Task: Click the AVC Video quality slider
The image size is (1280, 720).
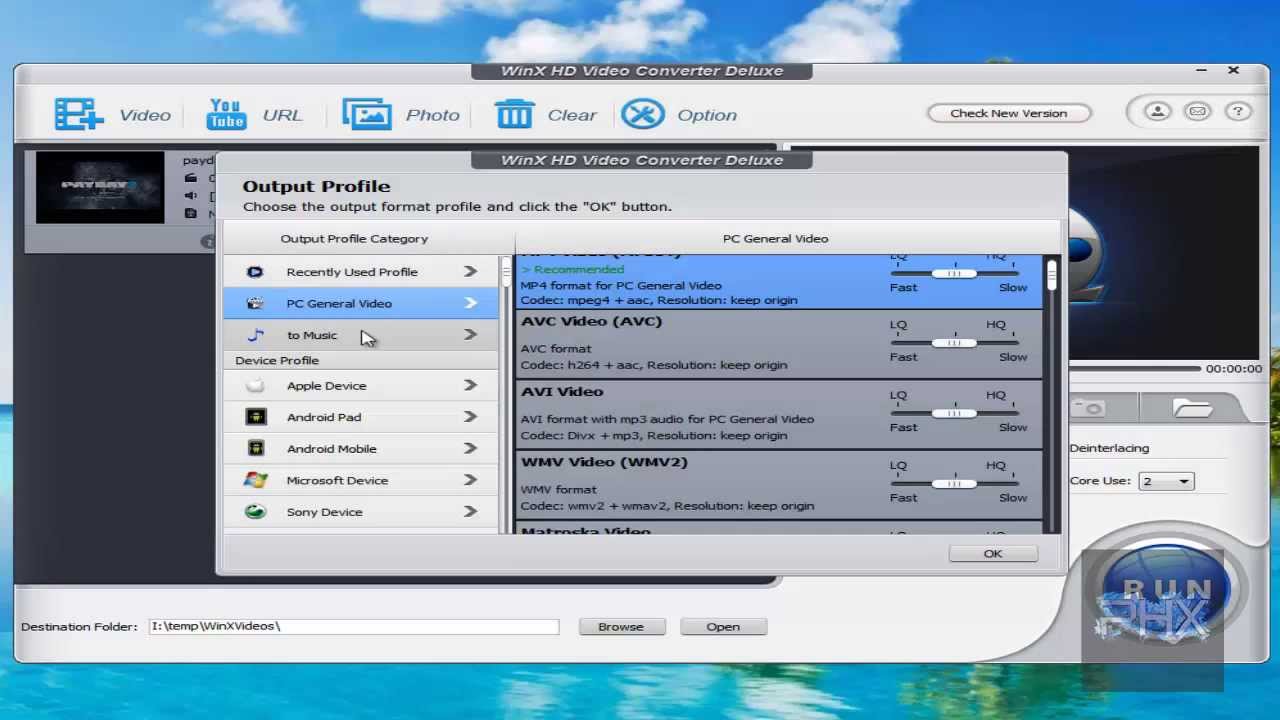Action: [954, 343]
